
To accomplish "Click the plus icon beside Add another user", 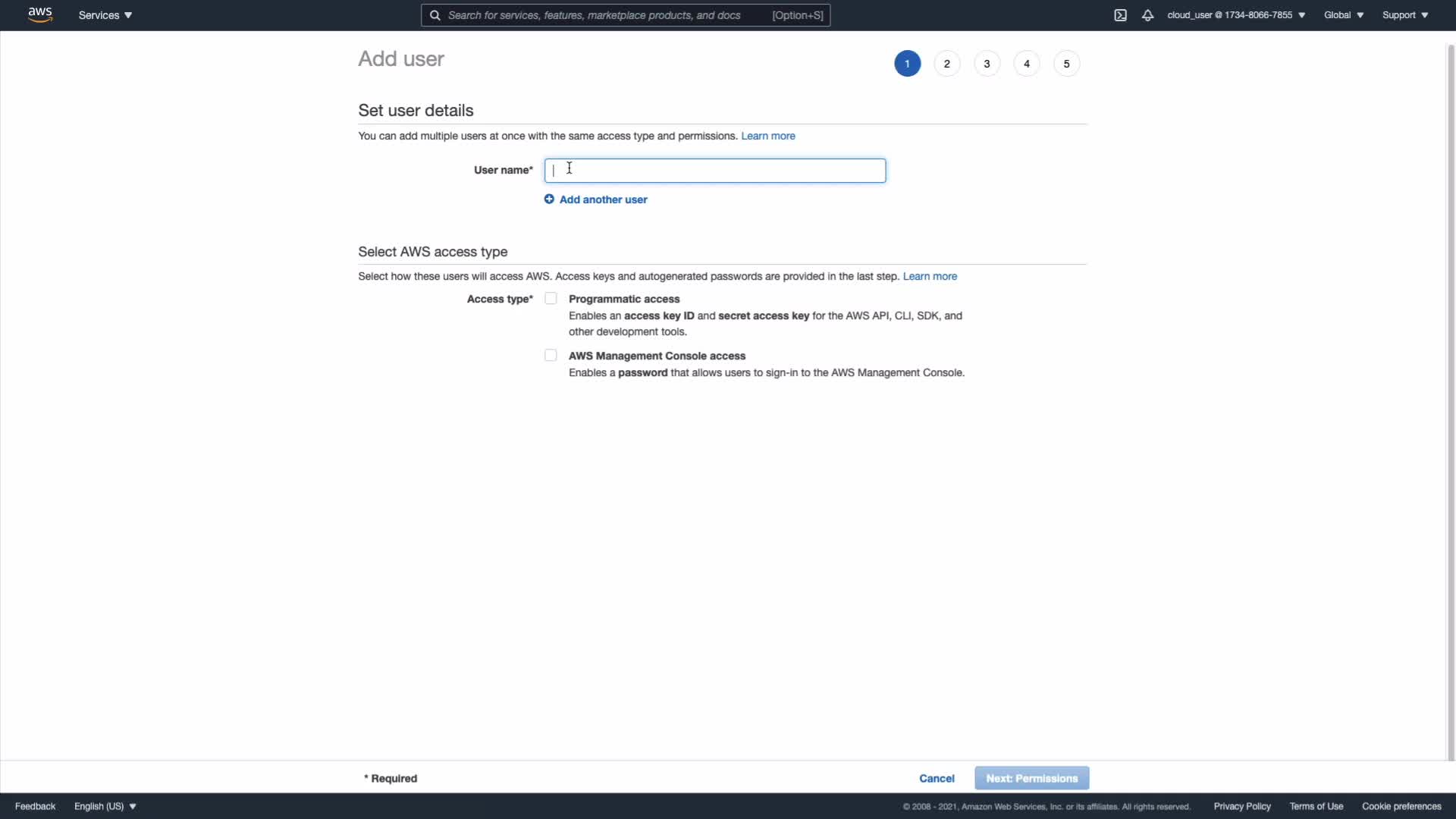I will (549, 199).
